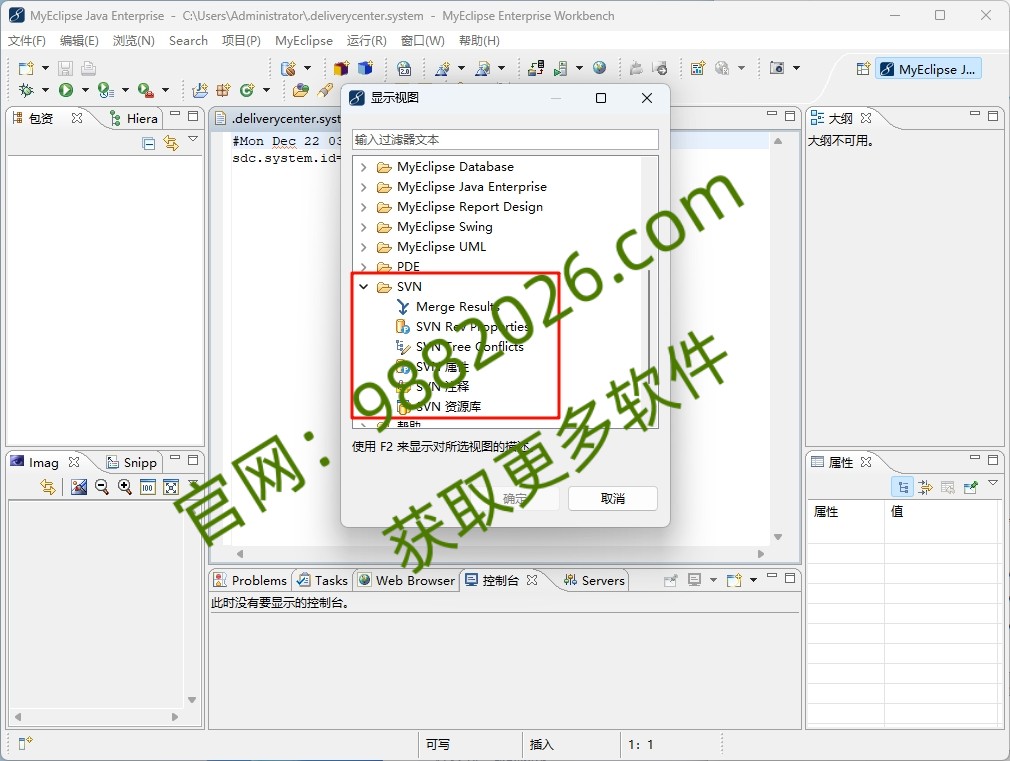This screenshot has height=761, width=1010.
Task: Click the 取消 button
Action: coord(613,498)
